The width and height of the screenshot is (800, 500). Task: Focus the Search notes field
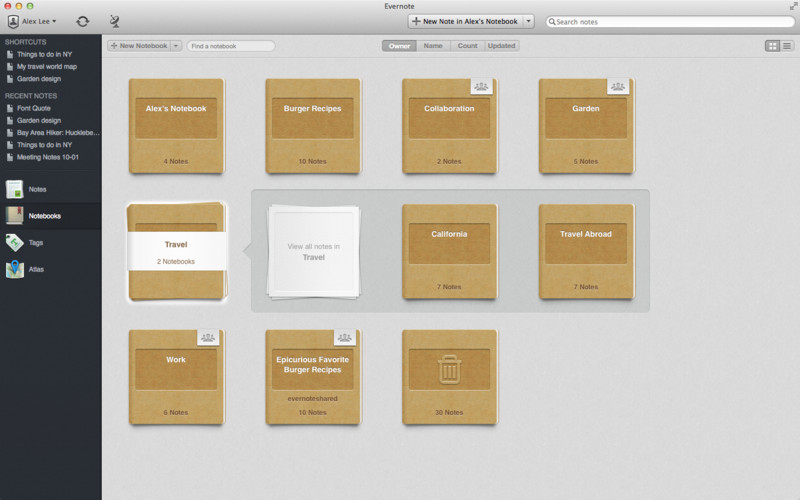coord(670,21)
